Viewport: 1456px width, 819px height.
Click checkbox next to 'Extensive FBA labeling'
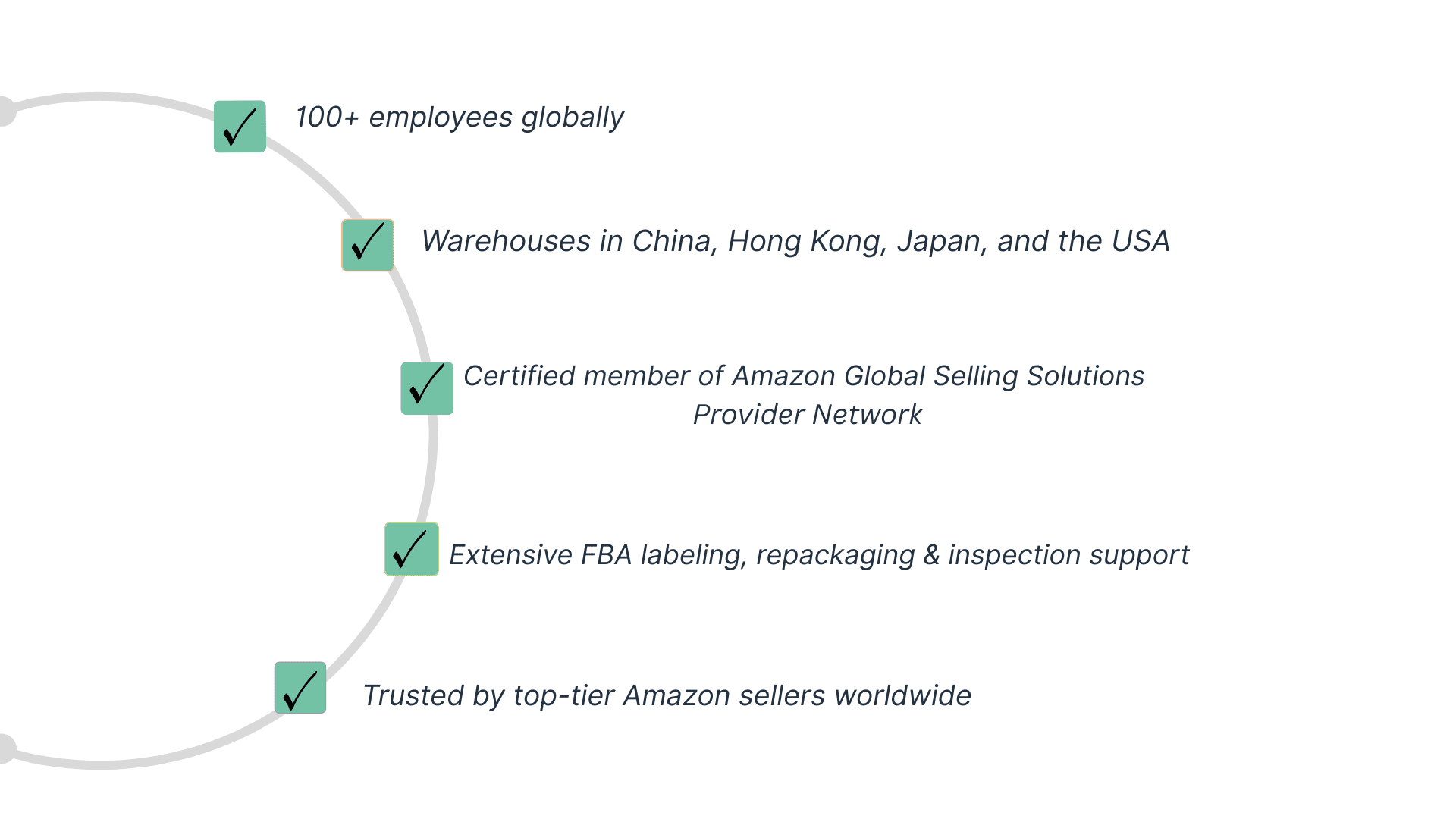click(412, 549)
